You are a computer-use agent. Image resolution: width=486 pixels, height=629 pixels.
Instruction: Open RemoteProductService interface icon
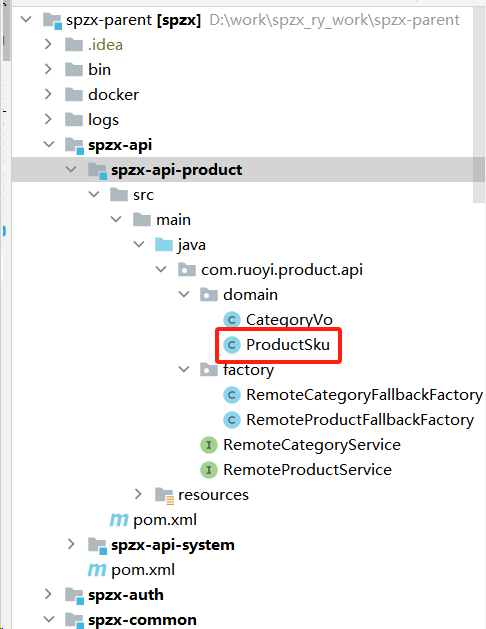click(209, 470)
